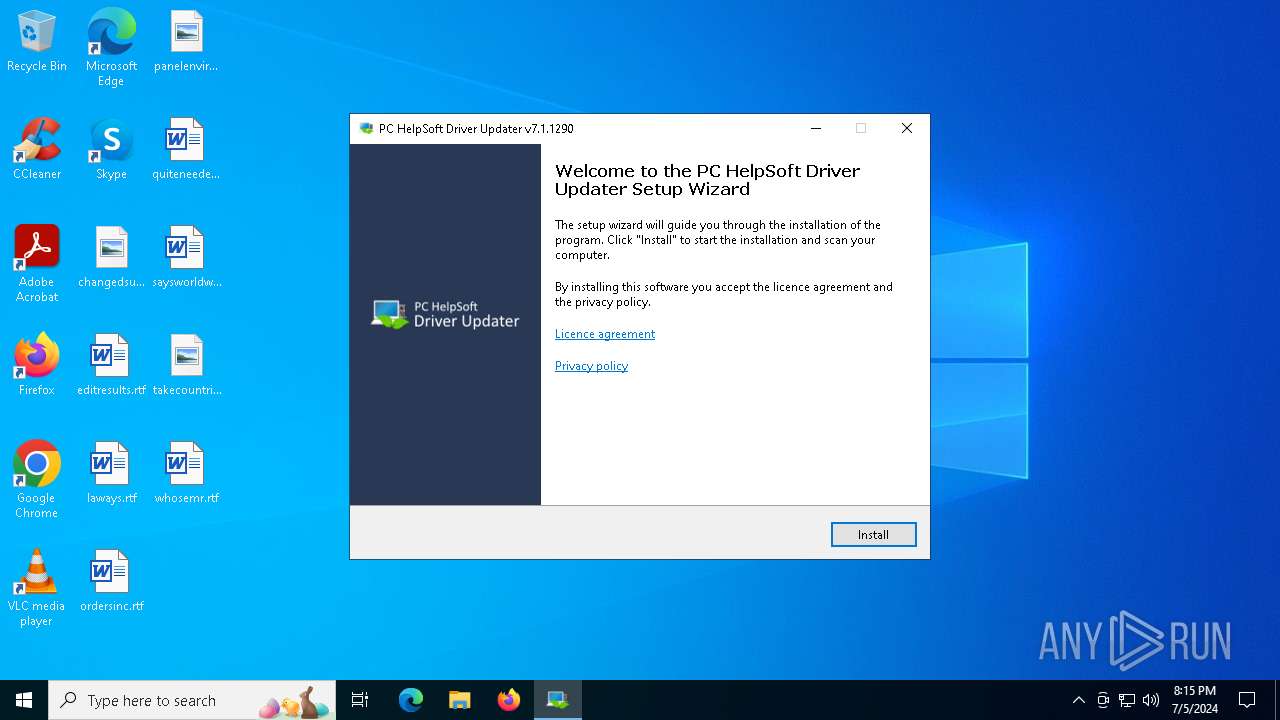
Task: Click the 'Welcome to the PC HelpSoft' heading
Action: point(708,180)
